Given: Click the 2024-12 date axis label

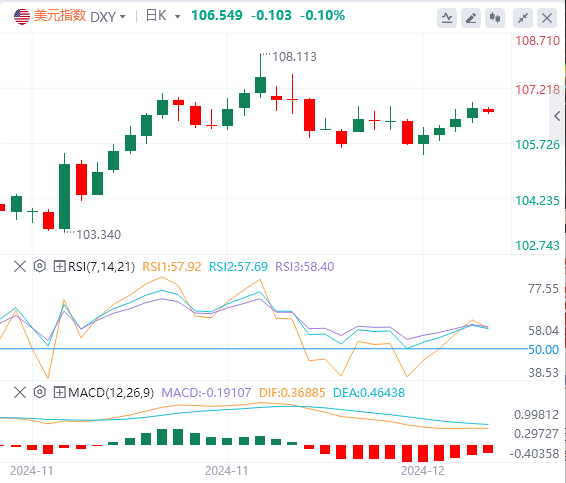Looking at the screenshot, I should coord(423,471).
